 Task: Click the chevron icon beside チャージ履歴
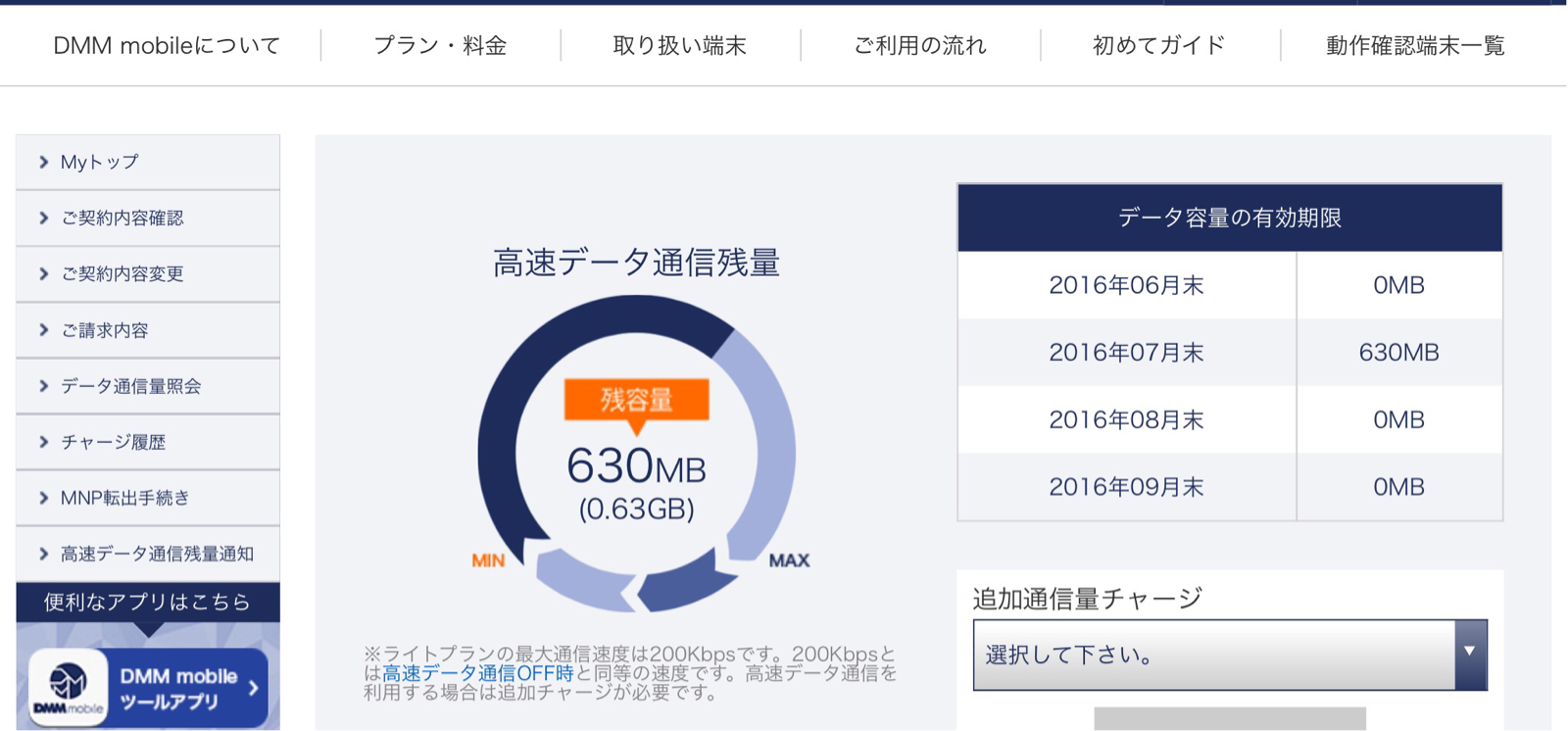coord(43,442)
